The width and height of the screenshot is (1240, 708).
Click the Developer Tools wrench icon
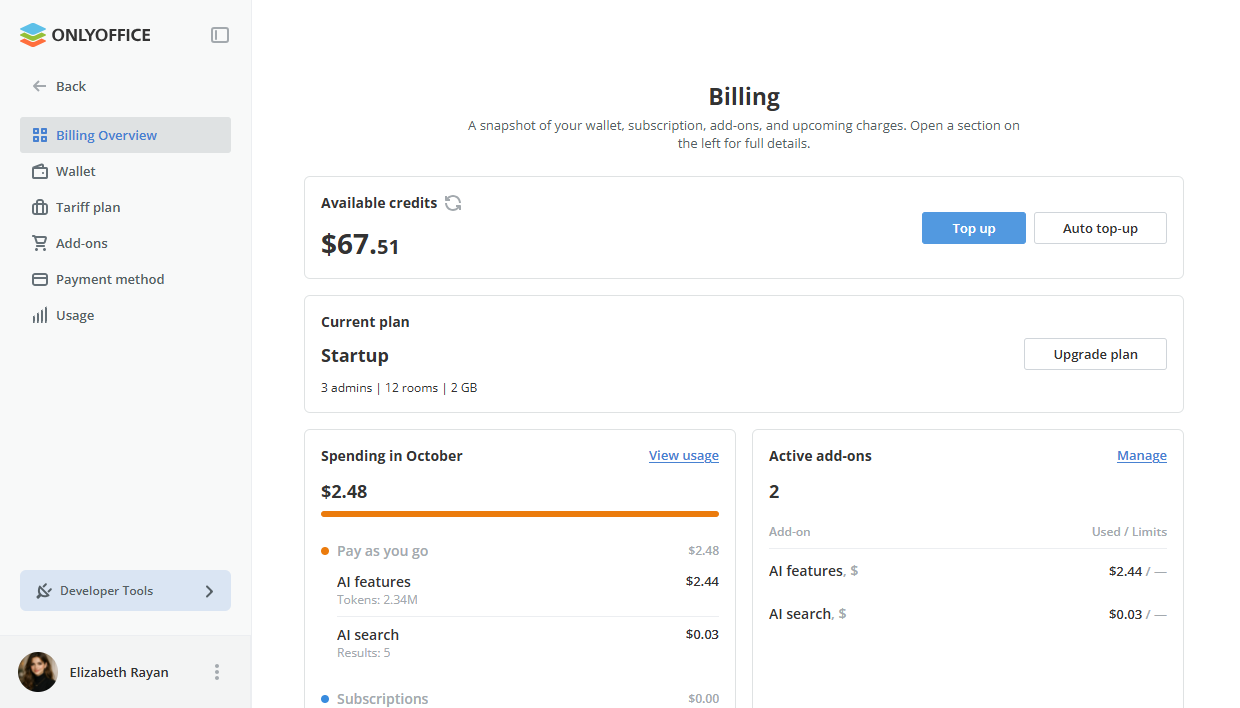pos(44,591)
